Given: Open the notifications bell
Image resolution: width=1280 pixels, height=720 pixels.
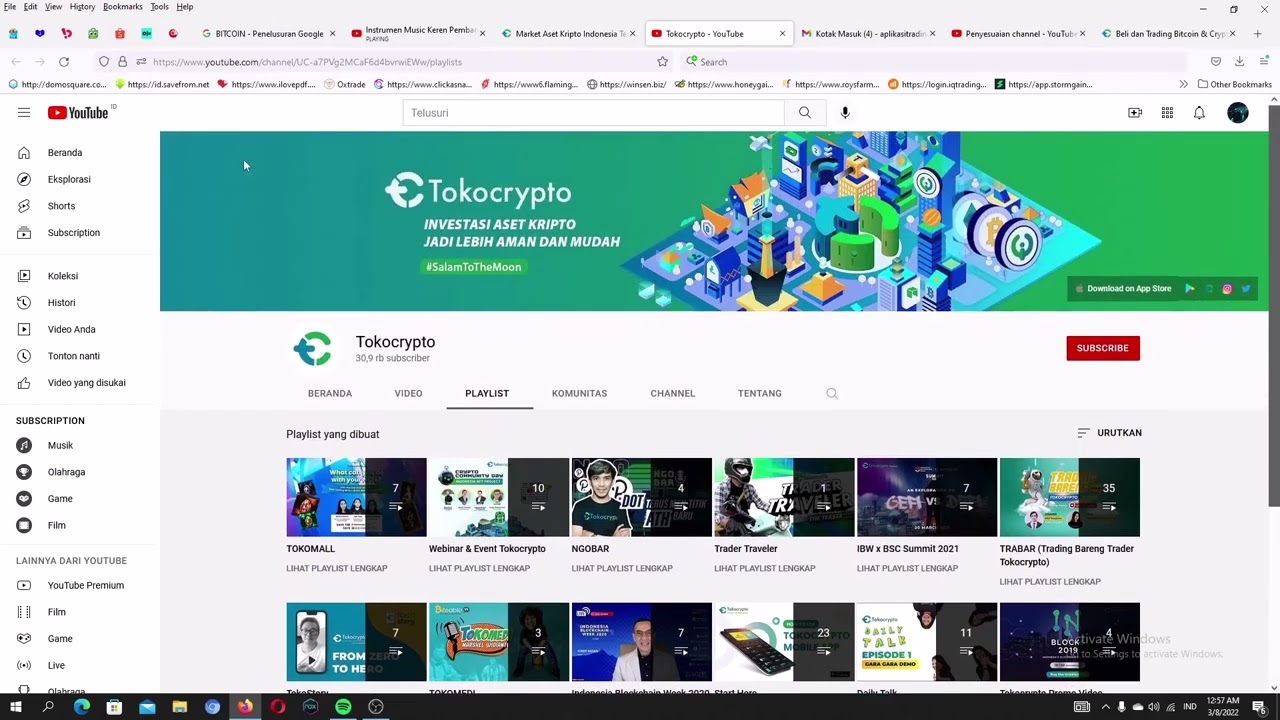Looking at the screenshot, I should click(x=1199, y=113).
